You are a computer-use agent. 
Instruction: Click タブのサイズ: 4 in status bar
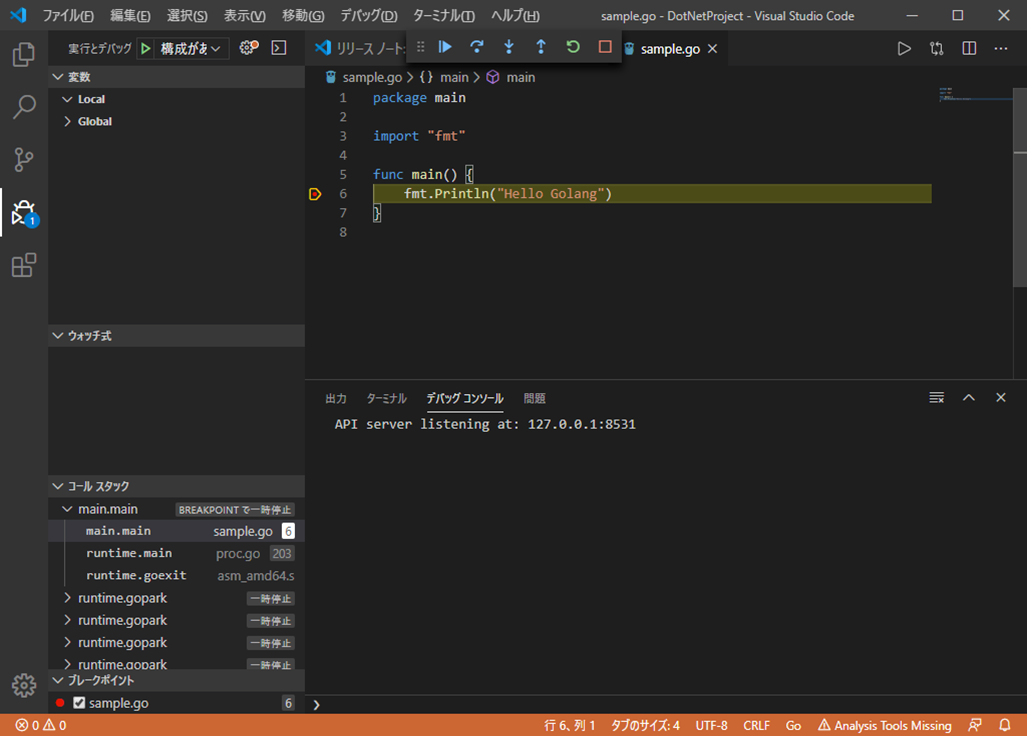[x=645, y=725]
